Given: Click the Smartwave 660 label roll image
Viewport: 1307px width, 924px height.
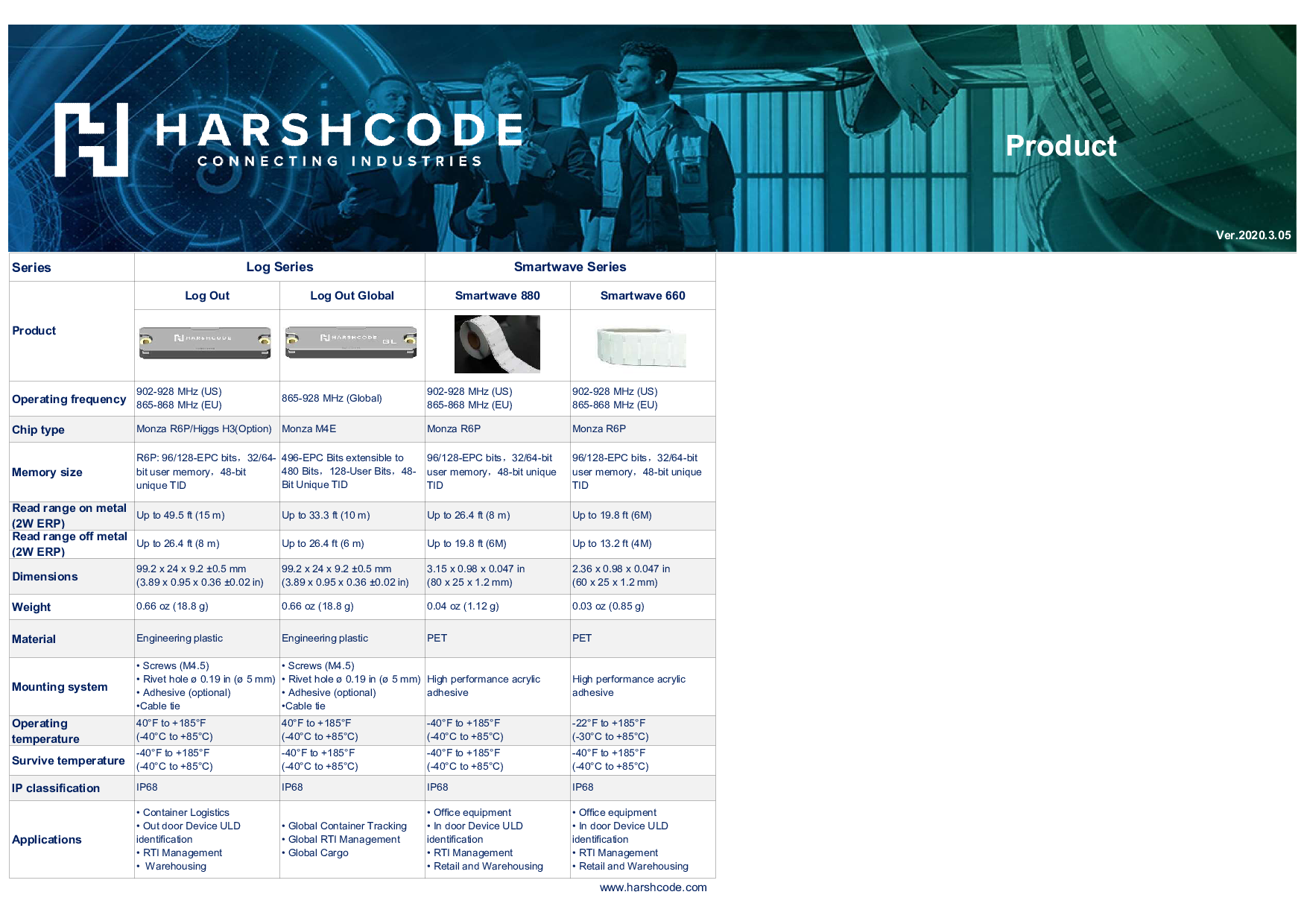Looking at the screenshot, I should coord(642,346).
